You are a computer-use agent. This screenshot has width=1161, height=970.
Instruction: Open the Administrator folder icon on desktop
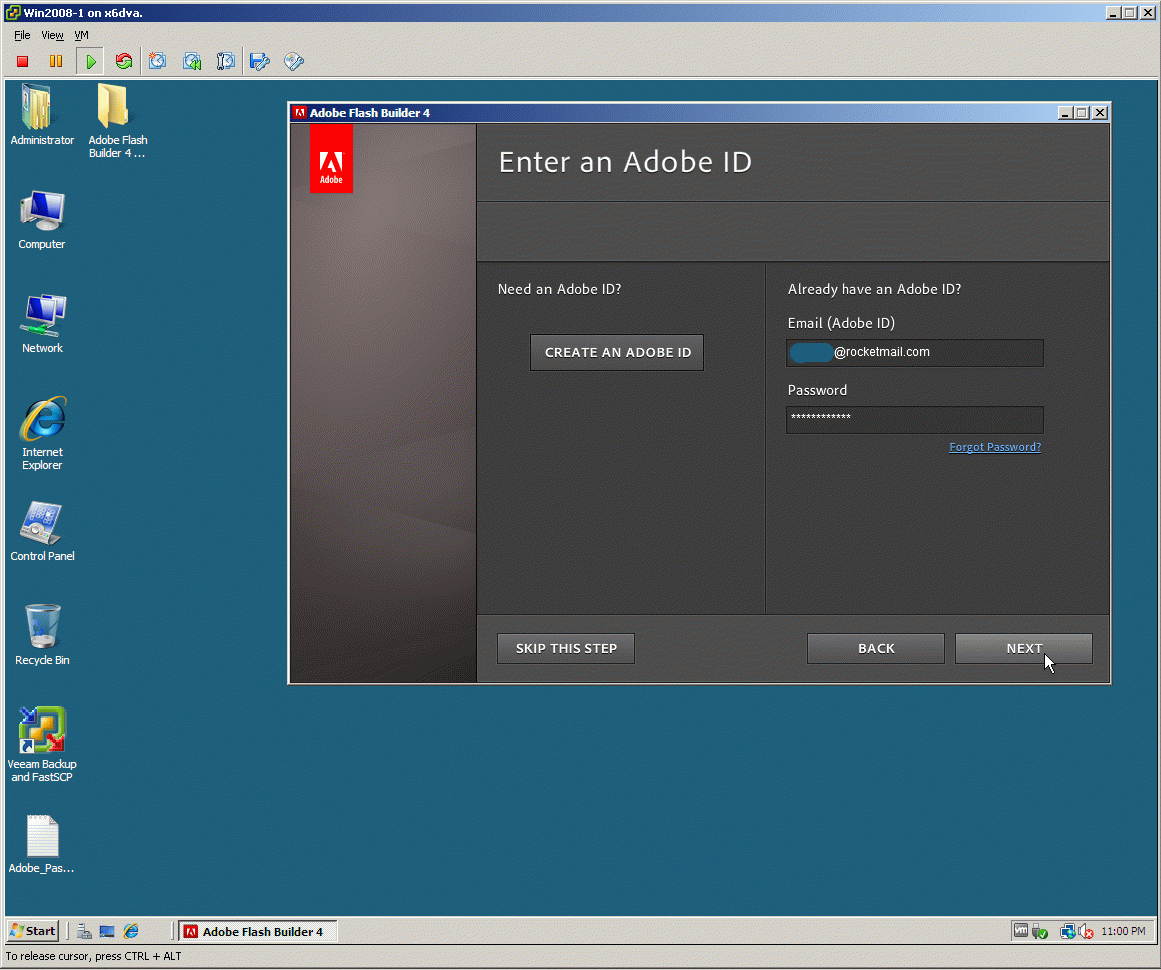[41, 115]
